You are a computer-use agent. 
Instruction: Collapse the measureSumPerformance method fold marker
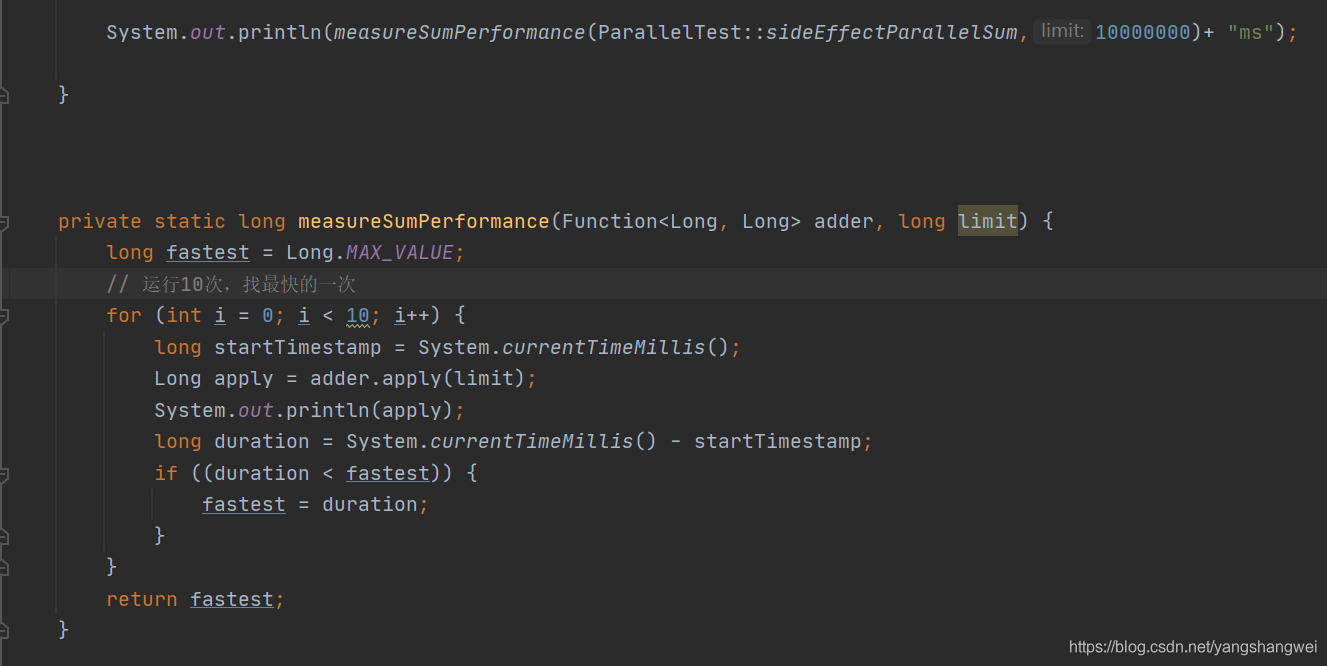pos(4,221)
